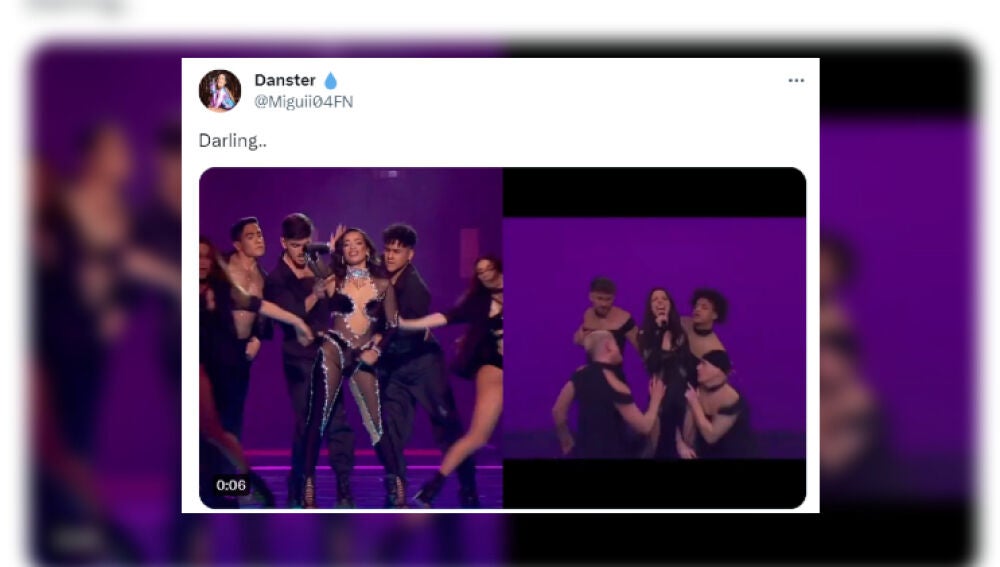This screenshot has height=567, width=1000.
Task: Open the Danster display name link
Action: [285, 80]
